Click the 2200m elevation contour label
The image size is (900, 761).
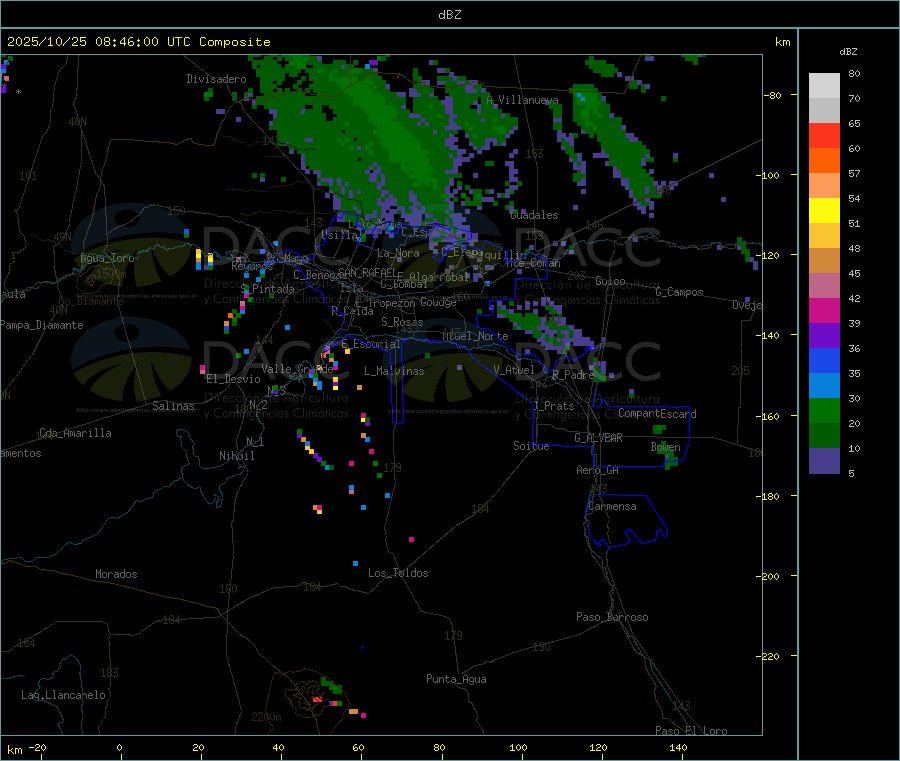pyautogui.click(x=266, y=717)
